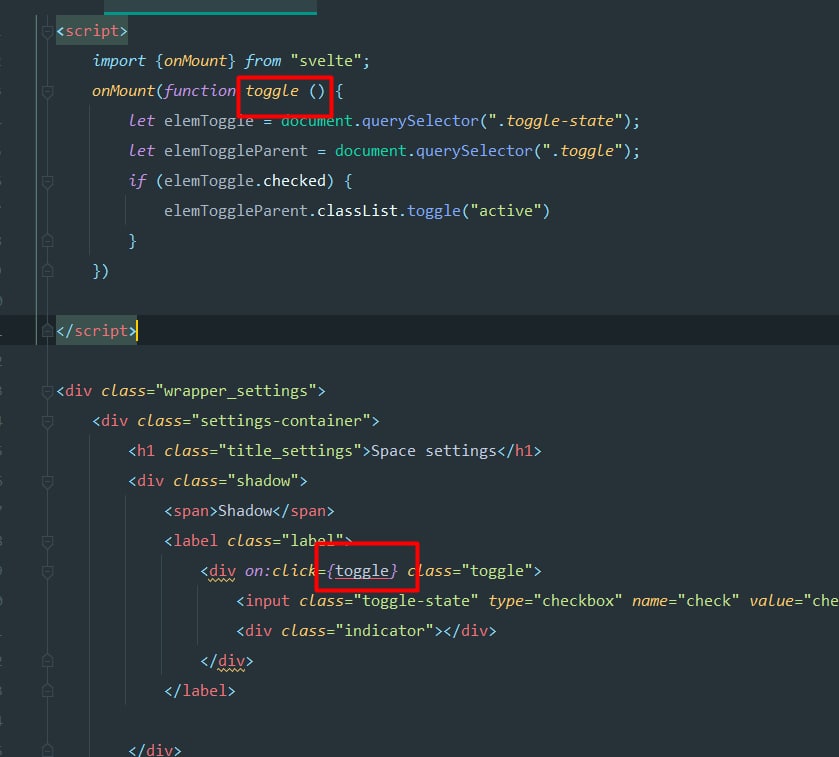The width and height of the screenshot is (839, 757).
Task: Click the "from" keyword
Action: pyautogui.click(x=263, y=61)
